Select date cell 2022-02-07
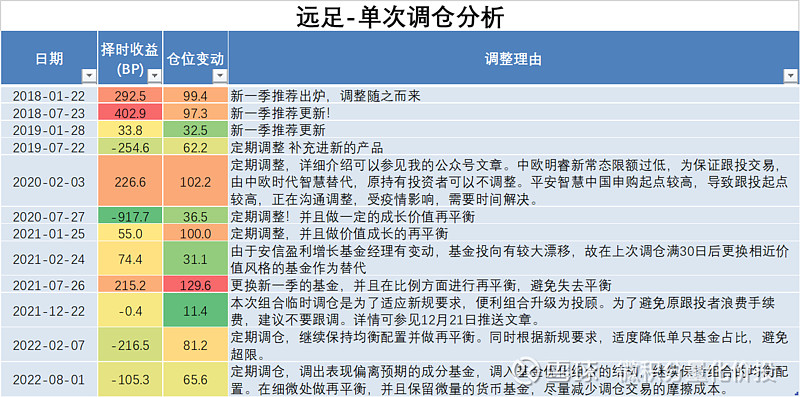This screenshot has width=800, height=397. tap(49, 345)
